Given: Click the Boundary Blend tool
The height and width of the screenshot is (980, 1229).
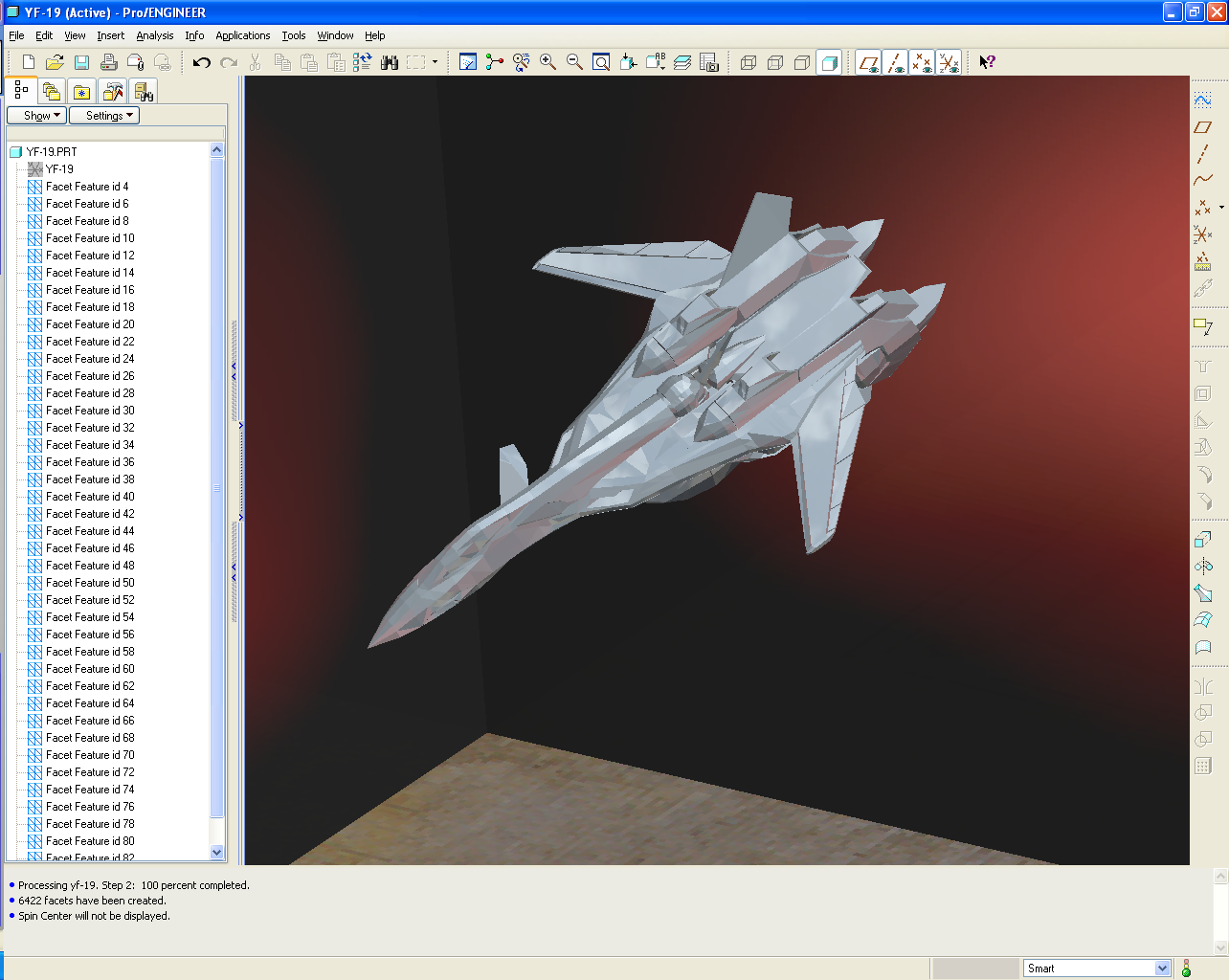Looking at the screenshot, I should tap(1203, 620).
